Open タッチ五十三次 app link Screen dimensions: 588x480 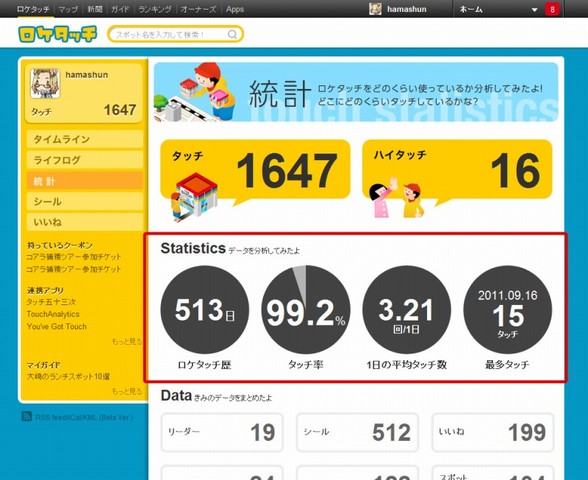(x=51, y=302)
